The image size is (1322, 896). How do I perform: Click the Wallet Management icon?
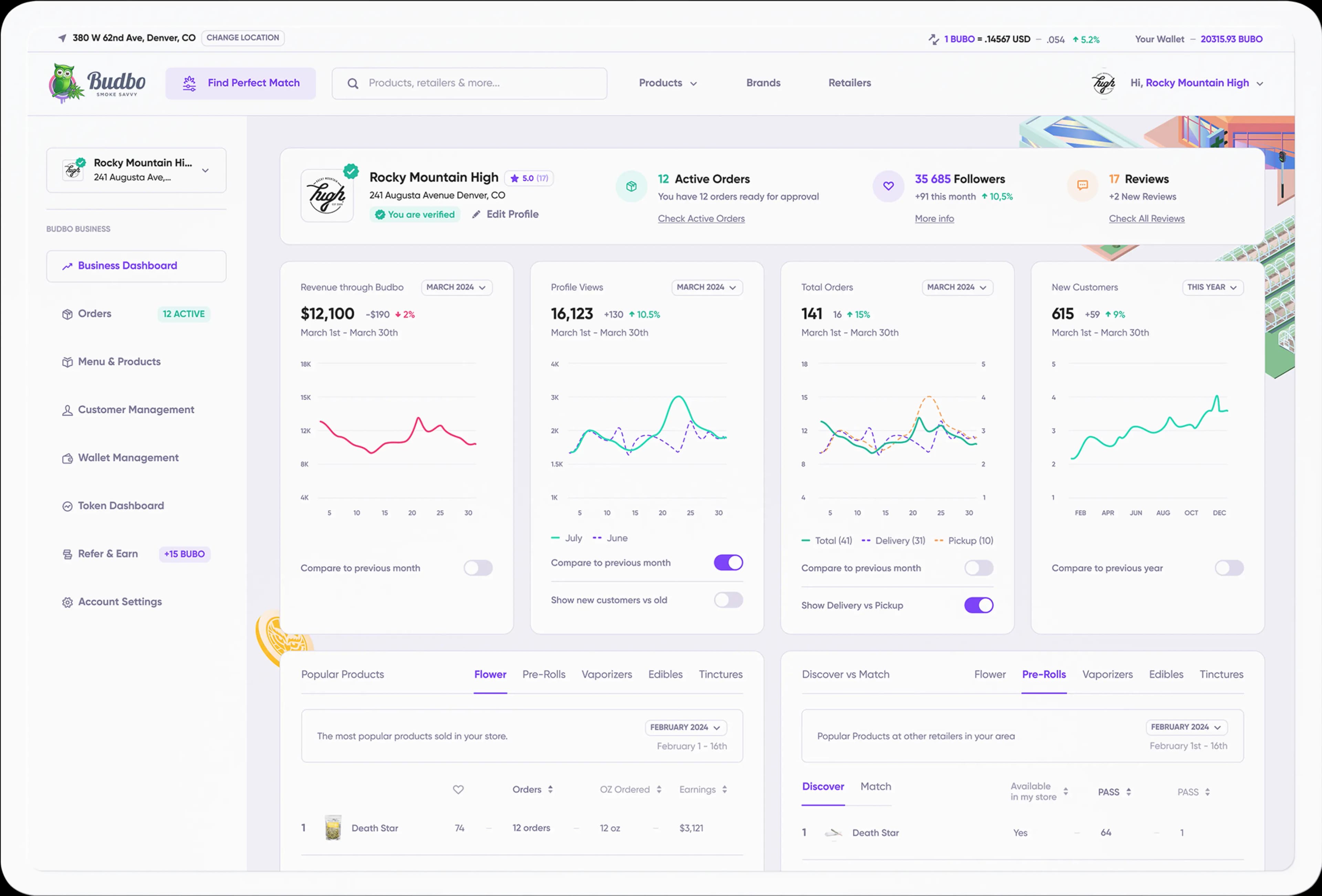(x=67, y=458)
